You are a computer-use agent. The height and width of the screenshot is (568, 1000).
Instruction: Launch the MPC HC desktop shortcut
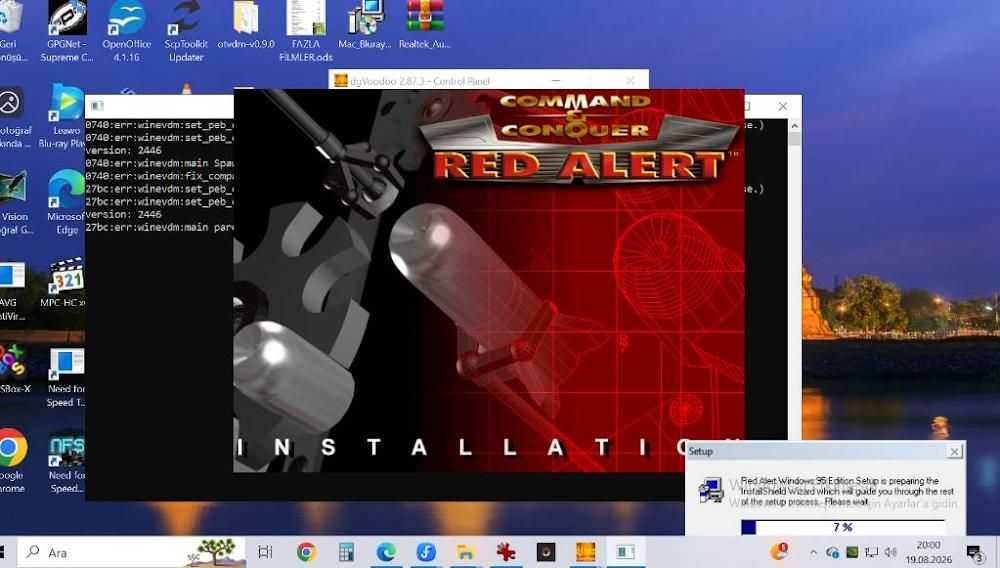[x=64, y=282]
